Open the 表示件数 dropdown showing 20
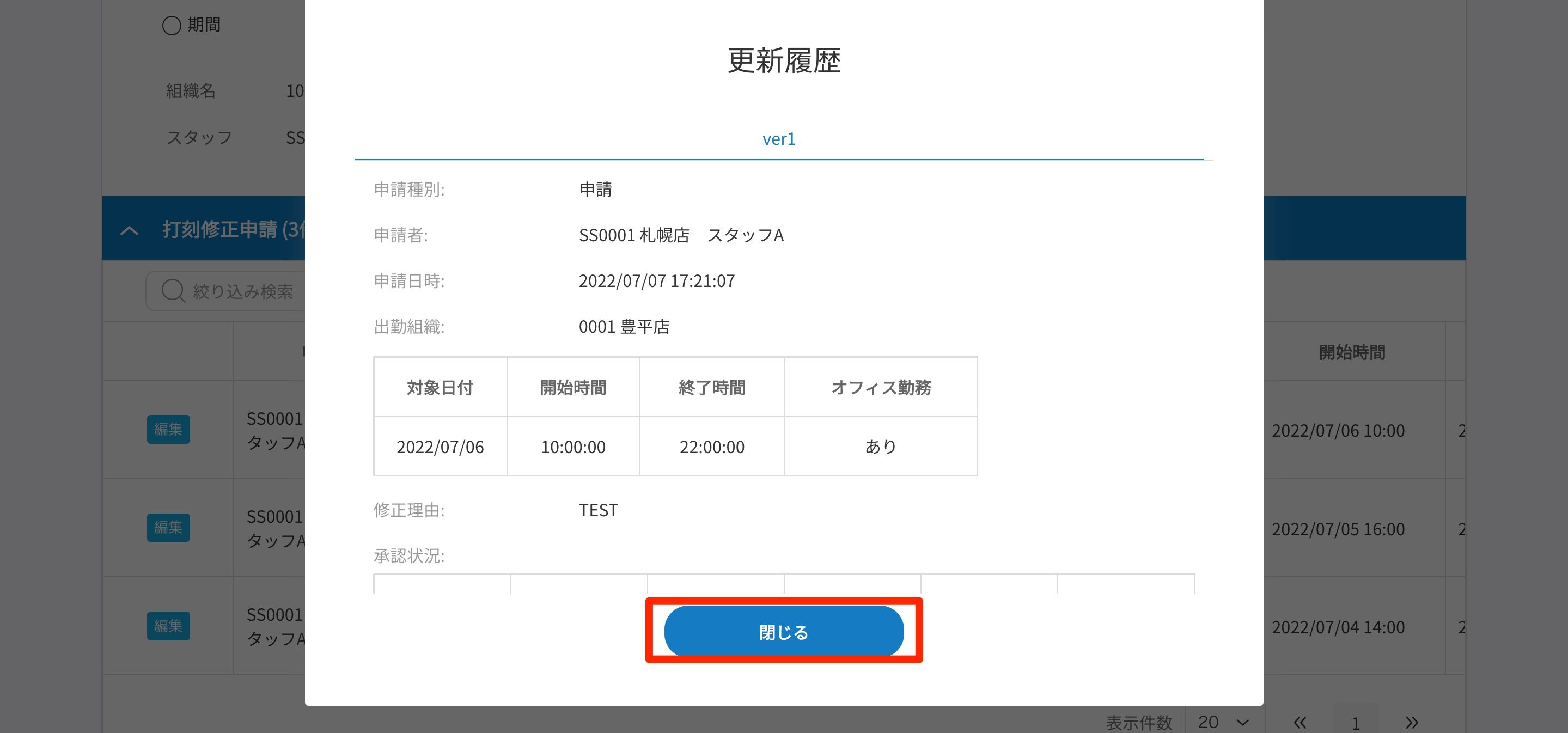1568x733 pixels. pos(1223,722)
